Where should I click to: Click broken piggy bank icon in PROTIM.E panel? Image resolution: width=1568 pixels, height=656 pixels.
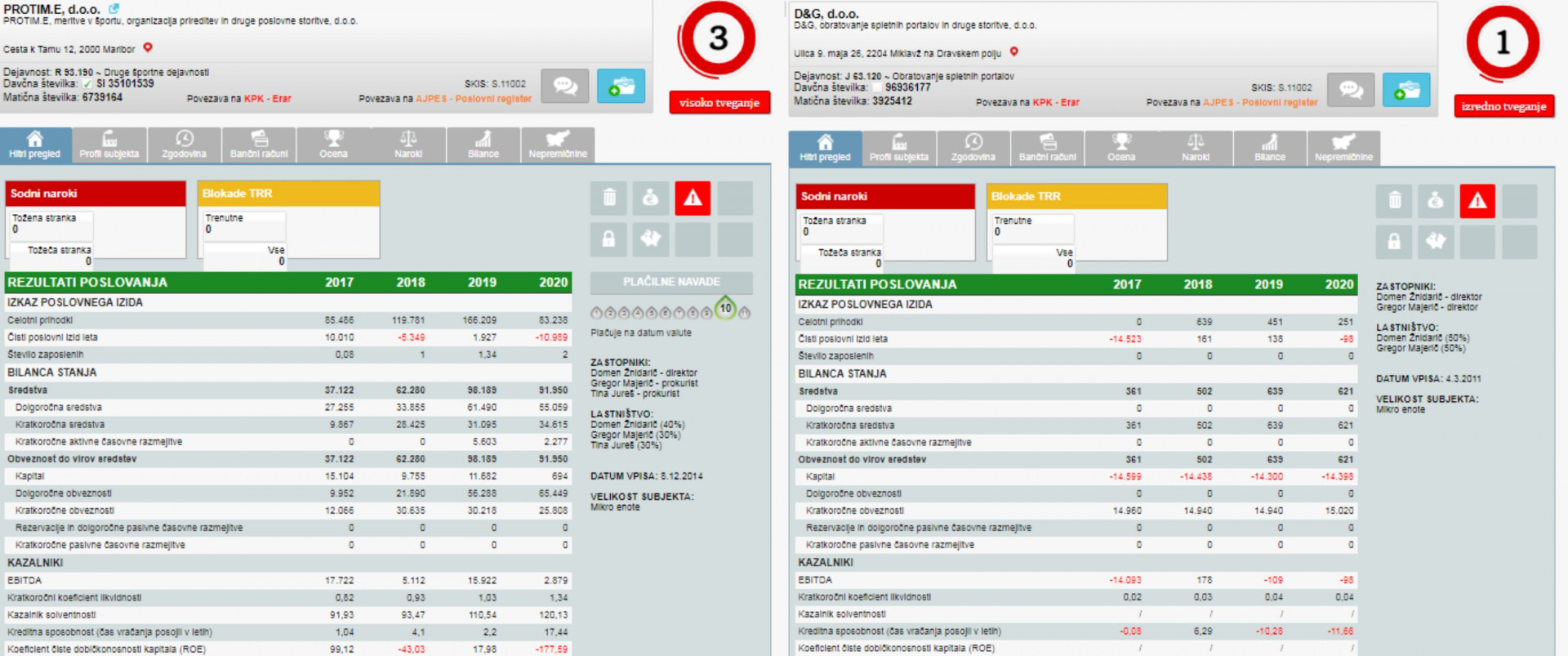[x=650, y=239]
